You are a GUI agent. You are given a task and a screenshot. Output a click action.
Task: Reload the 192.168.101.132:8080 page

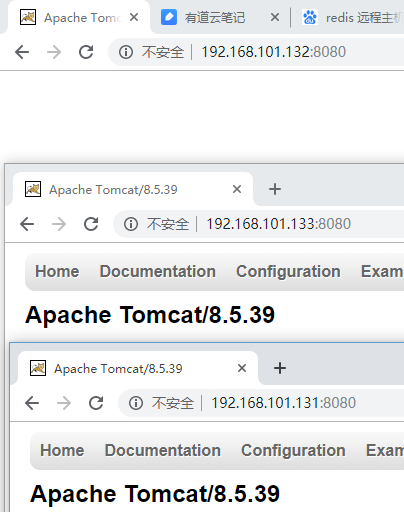click(x=86, y=52)
